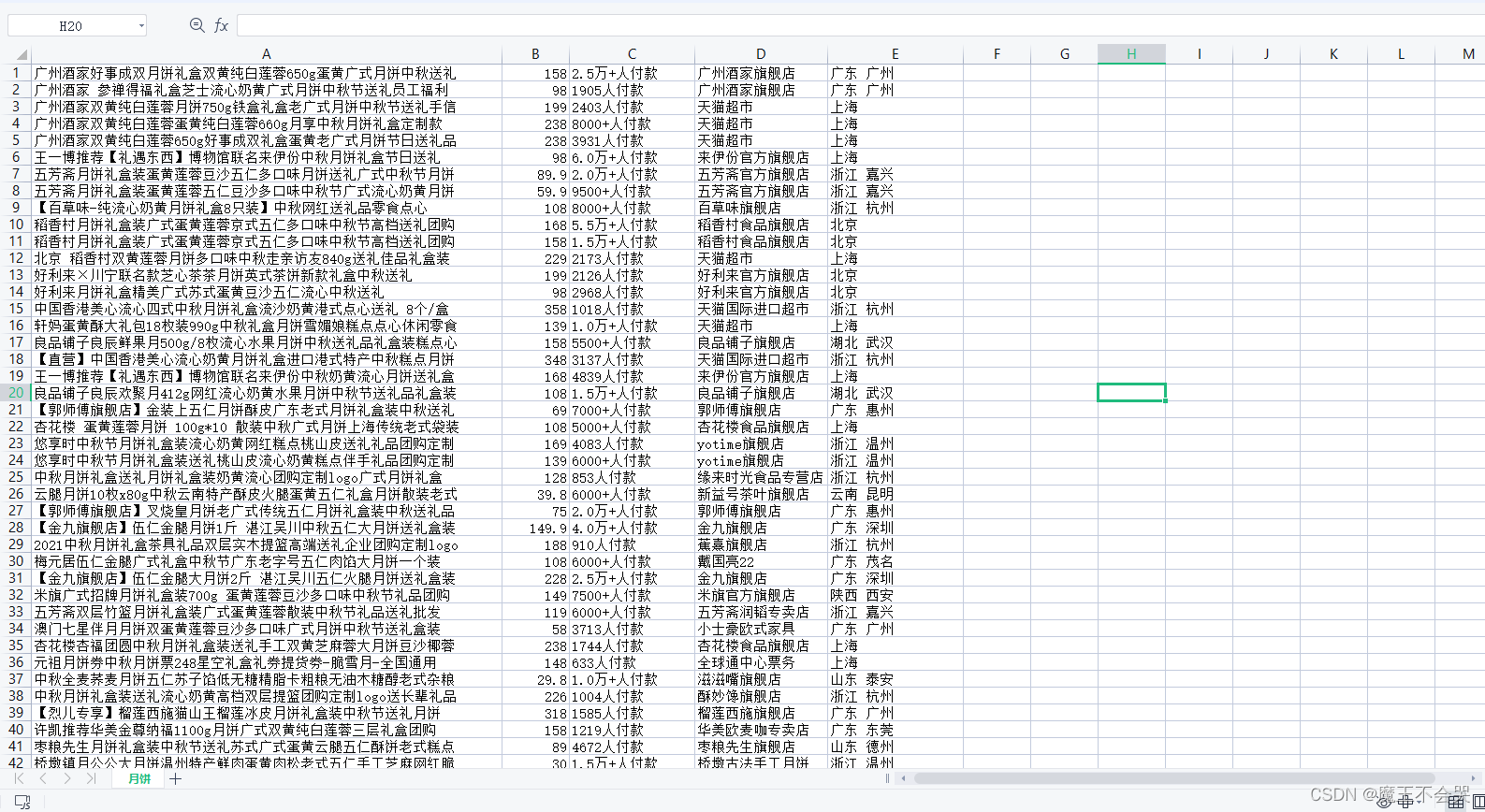Viewport: 1485px width, 812px height.
Task: Select product cell starting '元祖月饼券'
Action: pyautogui.click(x=266, y=662)
